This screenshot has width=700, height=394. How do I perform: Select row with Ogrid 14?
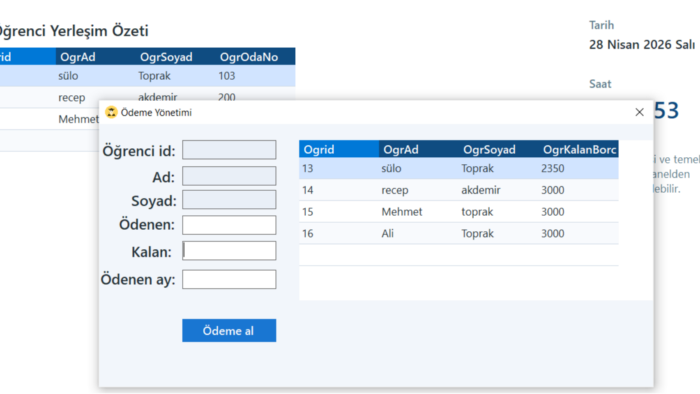(x=458, y=190)
